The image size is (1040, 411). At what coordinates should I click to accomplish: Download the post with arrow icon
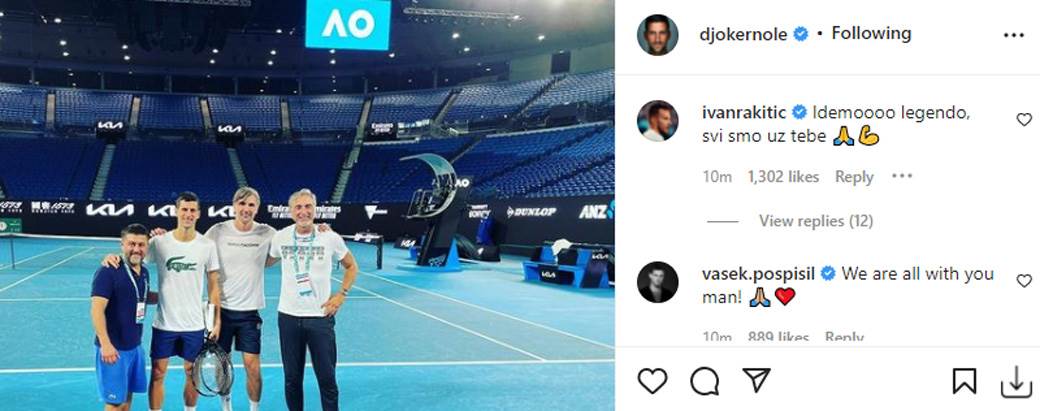[1016, 381]
